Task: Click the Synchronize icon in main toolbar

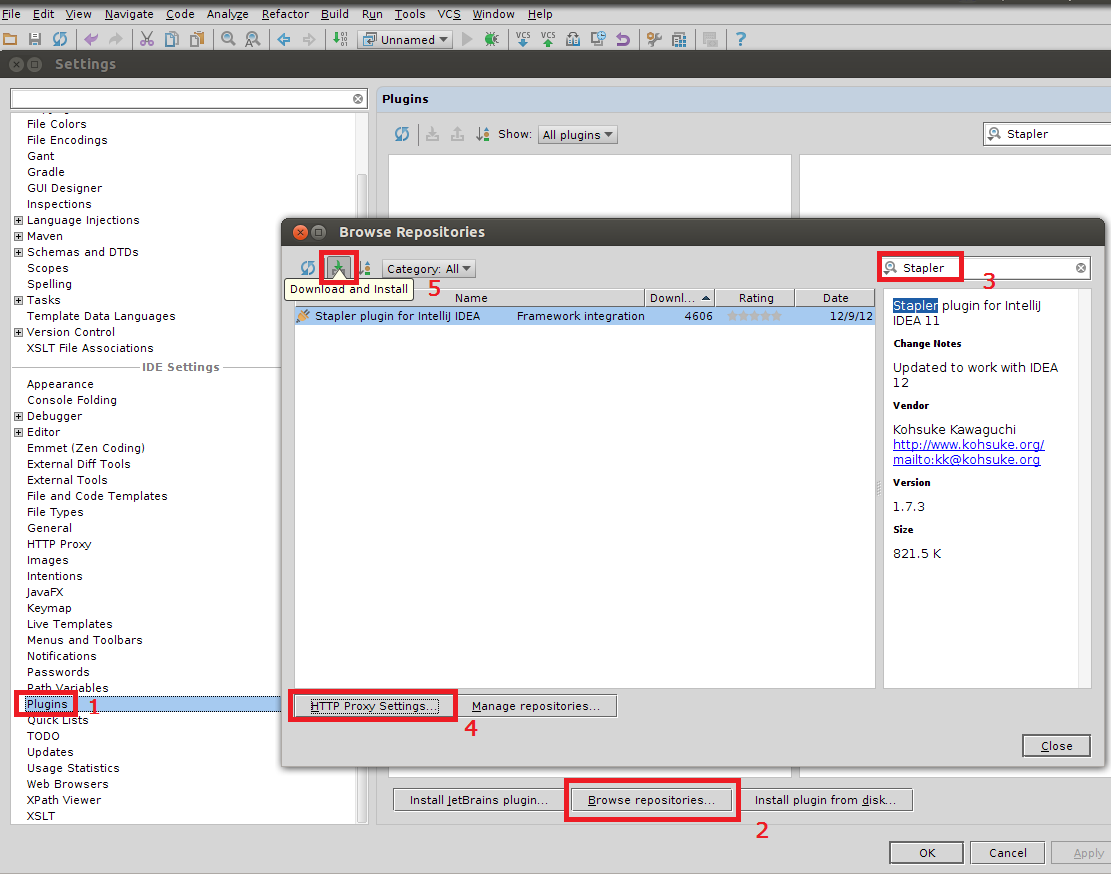Action: point(60,40)
